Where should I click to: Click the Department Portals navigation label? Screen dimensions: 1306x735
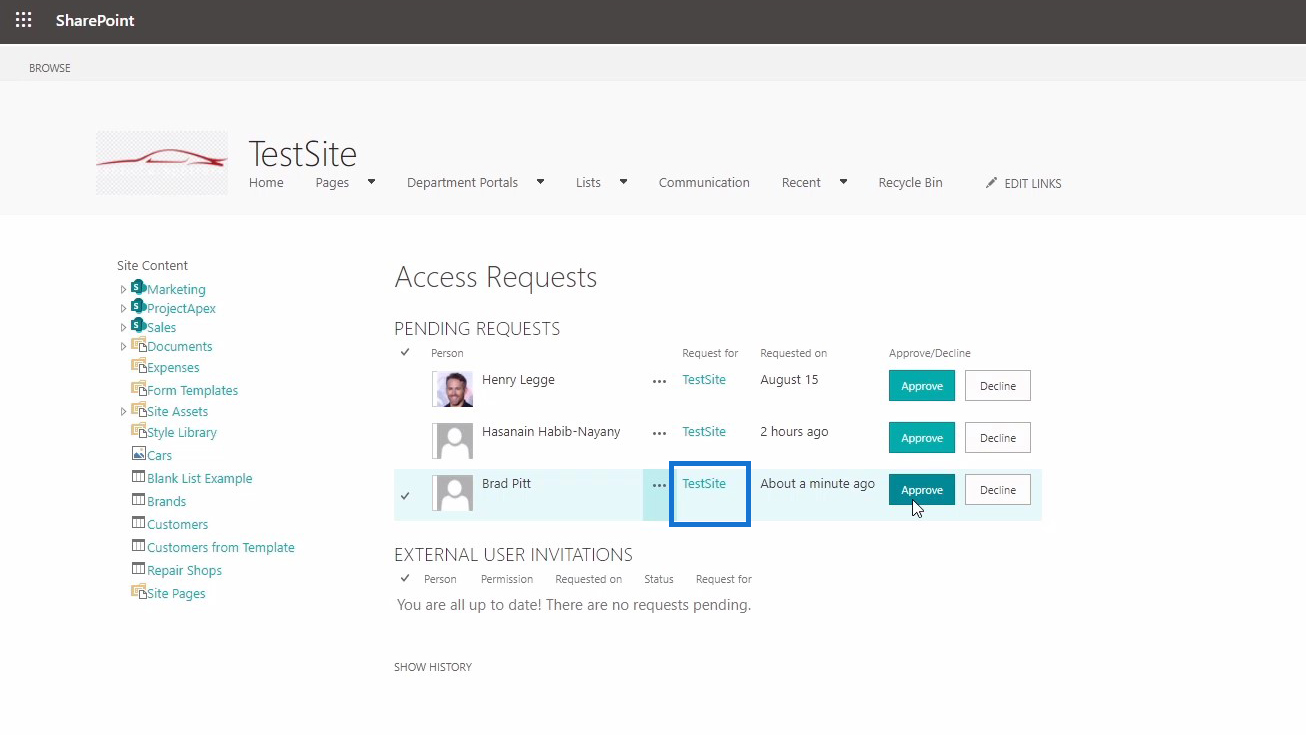click(x=462, y=183)
